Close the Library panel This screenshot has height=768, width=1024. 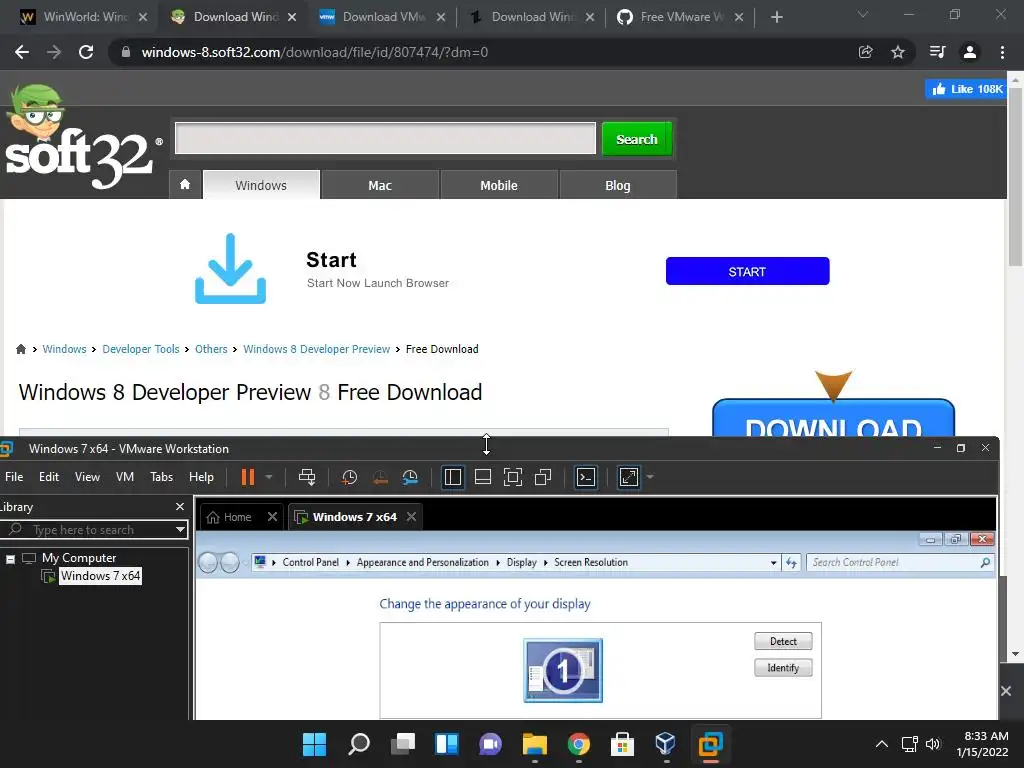click(180, 507)
